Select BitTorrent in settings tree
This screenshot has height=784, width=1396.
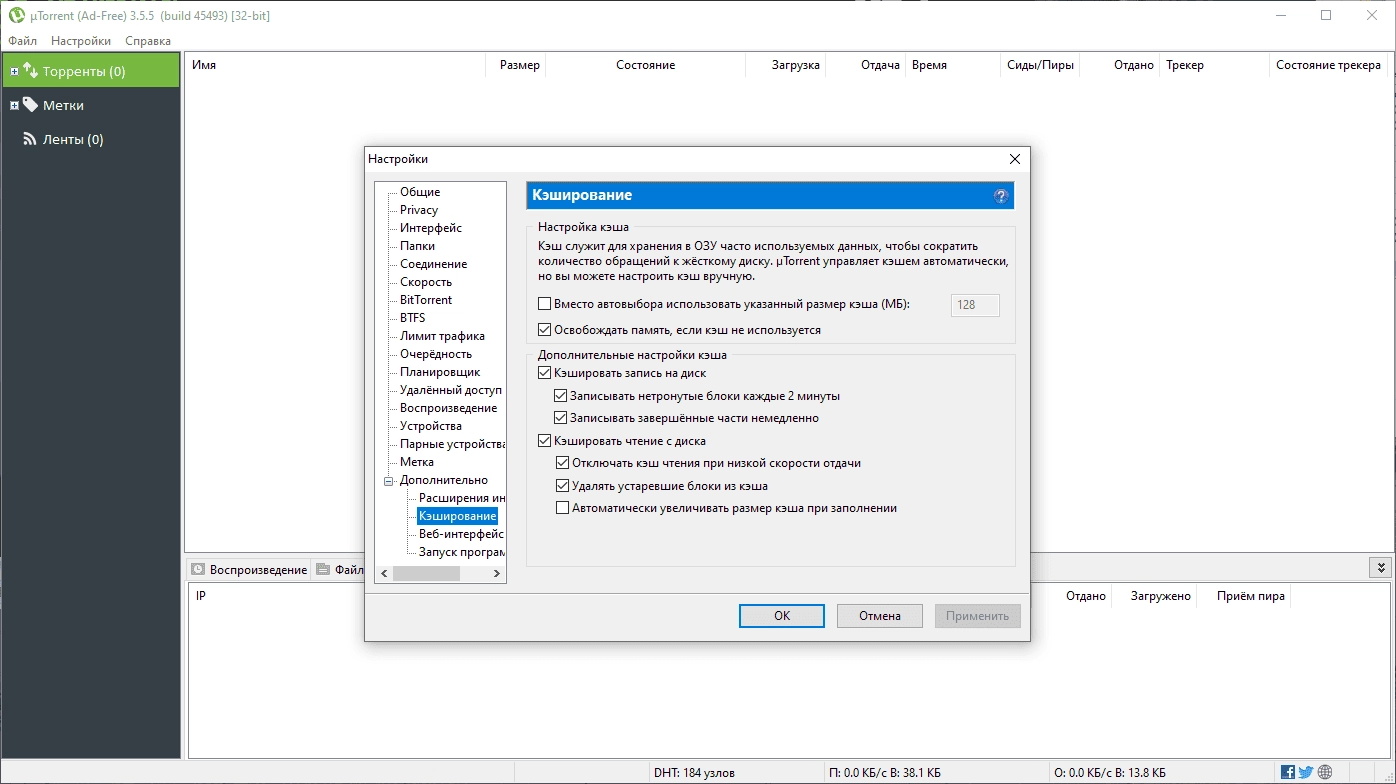tap(426, 300)
